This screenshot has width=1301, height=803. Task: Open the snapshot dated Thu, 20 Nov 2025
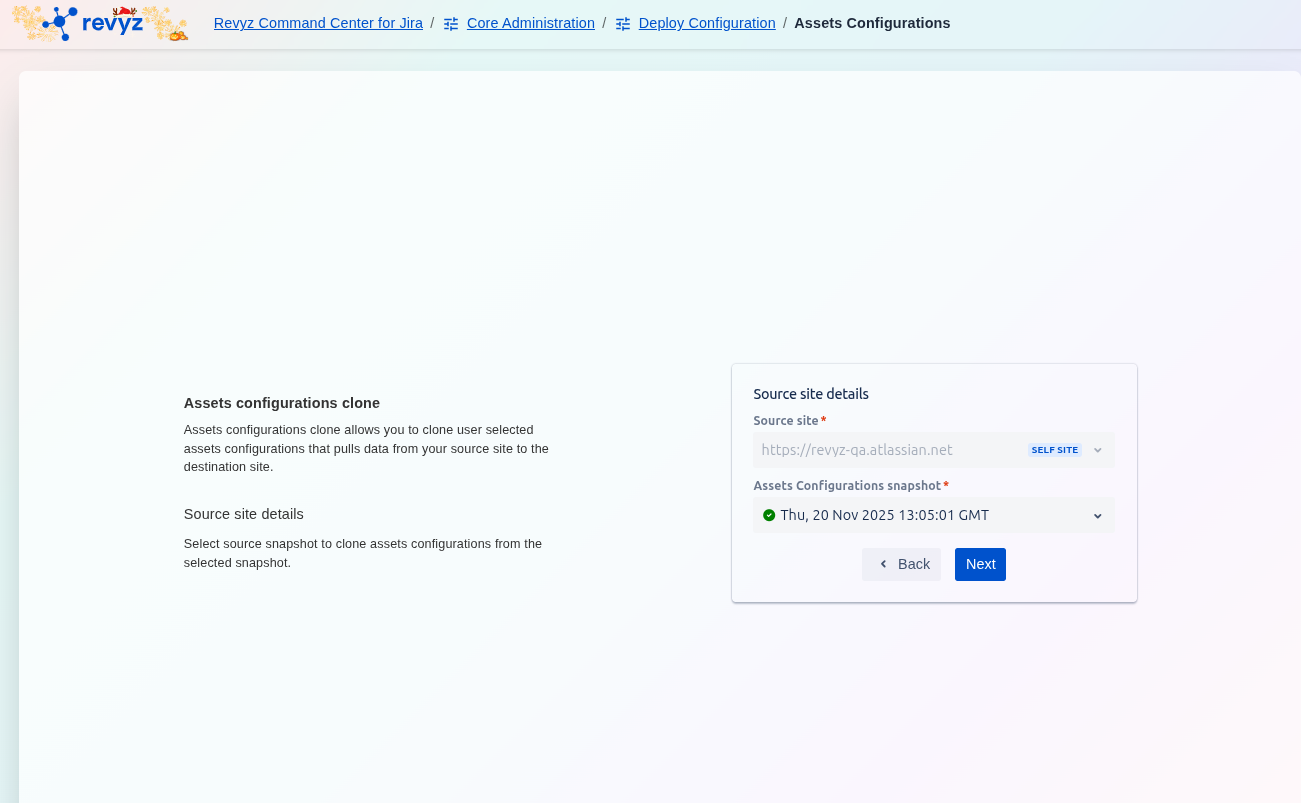[x=884, y=516]
